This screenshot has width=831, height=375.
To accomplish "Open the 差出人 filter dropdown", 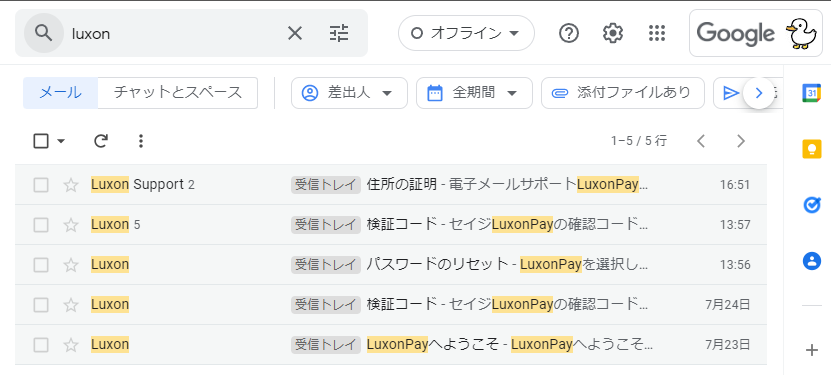I will click(x=349, y=93).
